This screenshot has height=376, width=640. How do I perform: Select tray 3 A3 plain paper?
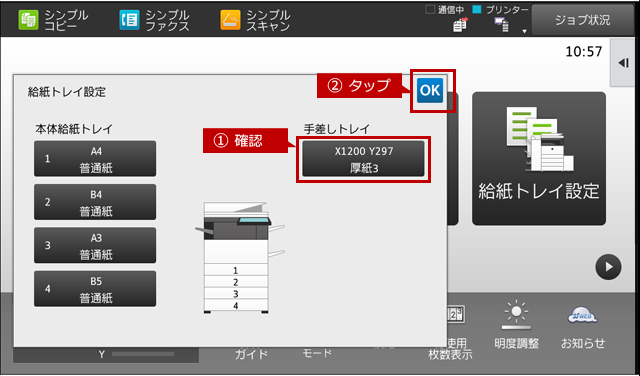[95, 245]
